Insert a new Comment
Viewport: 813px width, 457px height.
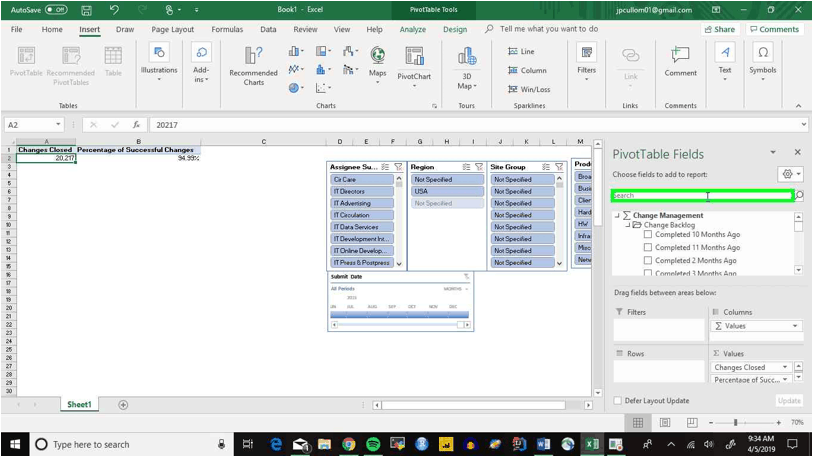(x=680, y=61)
